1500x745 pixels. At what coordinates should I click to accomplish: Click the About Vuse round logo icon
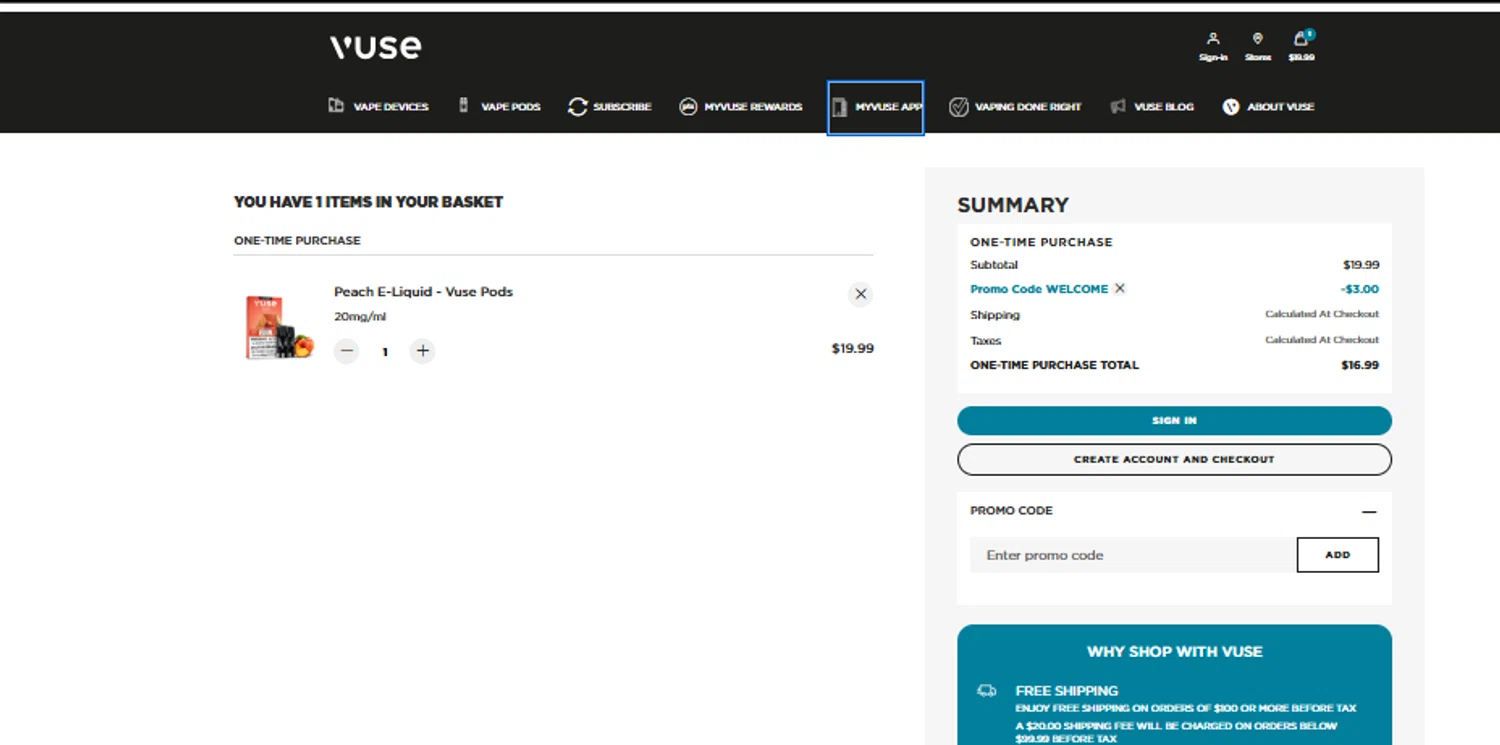tap(1231, 107)
